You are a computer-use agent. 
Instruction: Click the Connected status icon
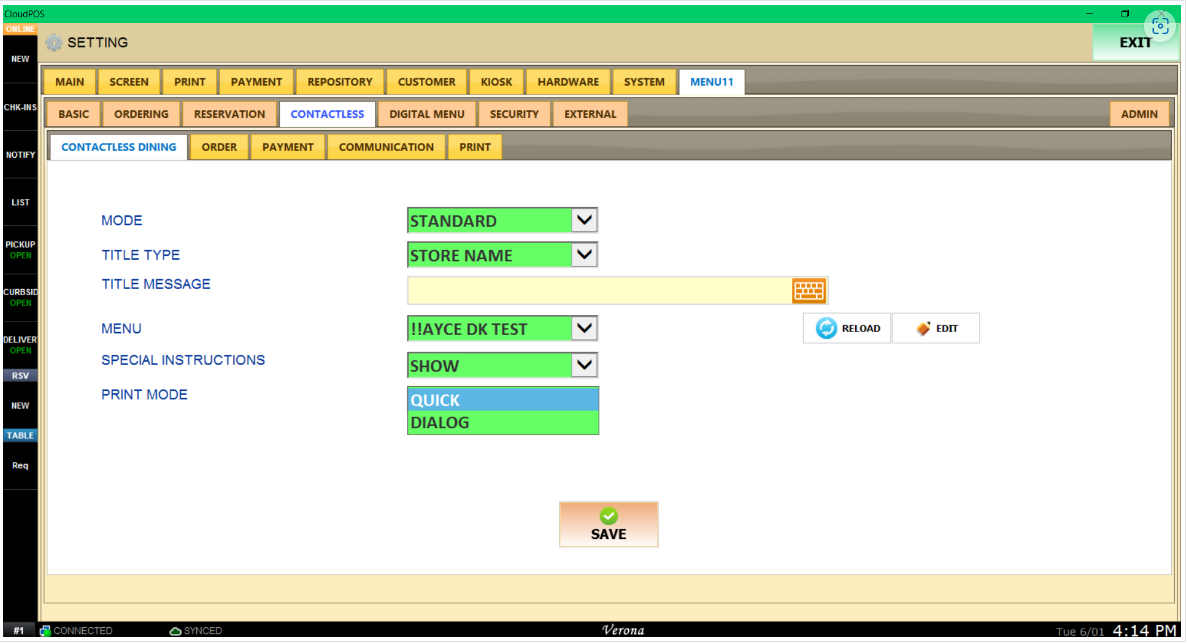click(x=45, y=631)
